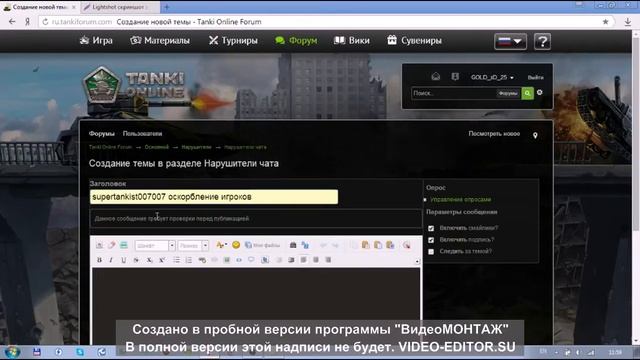Open the Вики menu item

coord(352,40)
